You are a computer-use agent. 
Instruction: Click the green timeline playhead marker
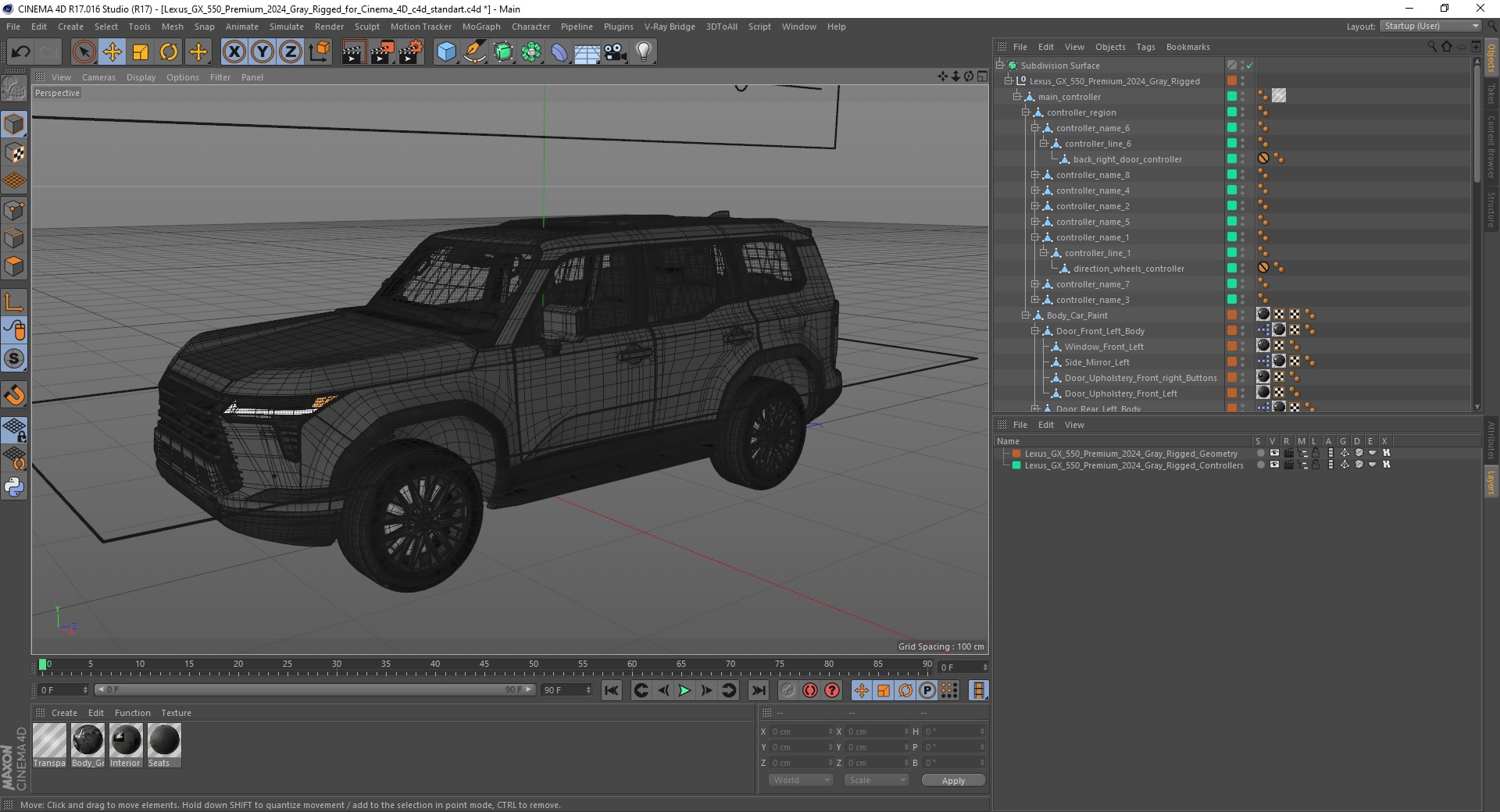(42, 665)
